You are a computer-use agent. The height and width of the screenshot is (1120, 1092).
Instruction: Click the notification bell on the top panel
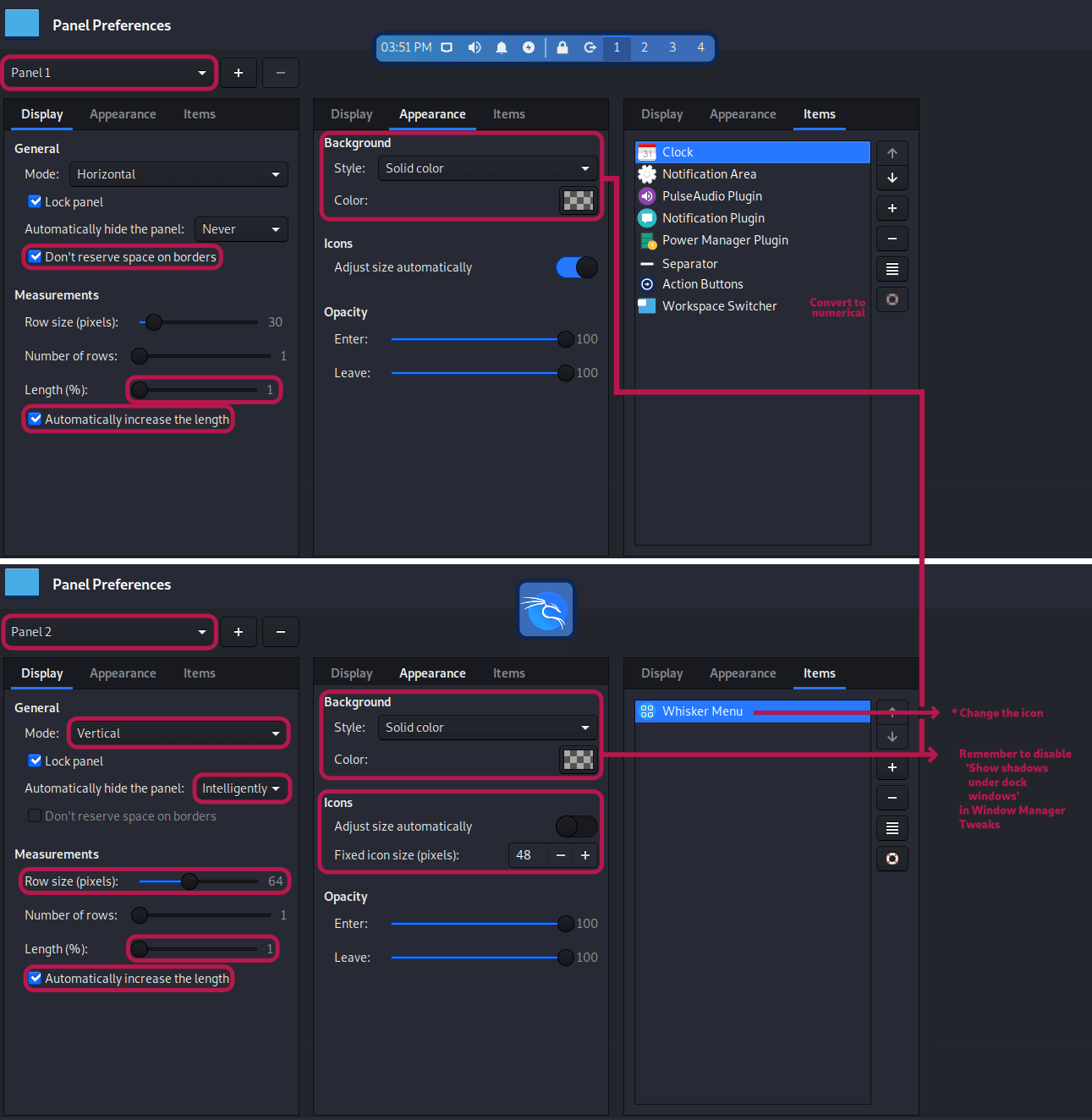pyautogui.click(x=501, y=47)
